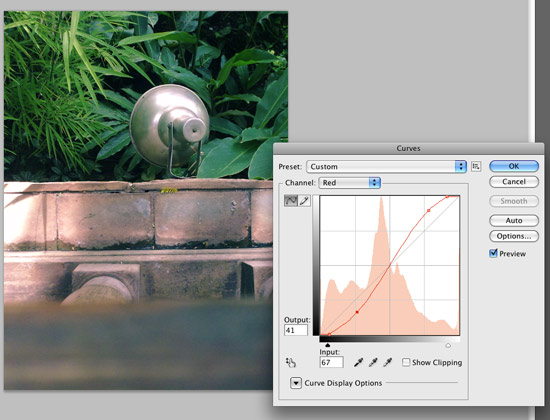This screenshot has width=550, height=420.
Task: Click the Cancel button
Action: pos(514,182)
